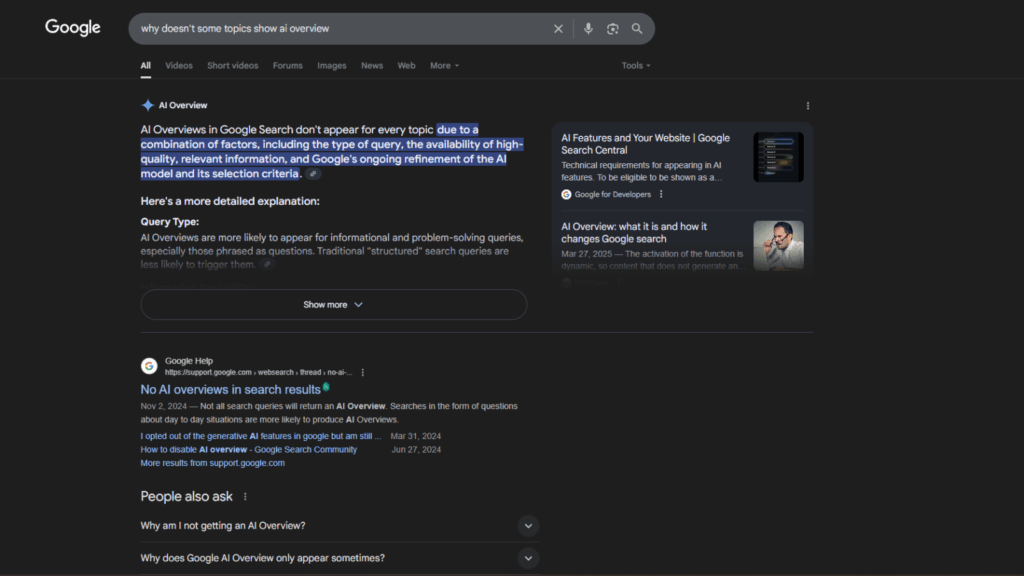
Task: Click inside the search query input field
Action: 340,29
